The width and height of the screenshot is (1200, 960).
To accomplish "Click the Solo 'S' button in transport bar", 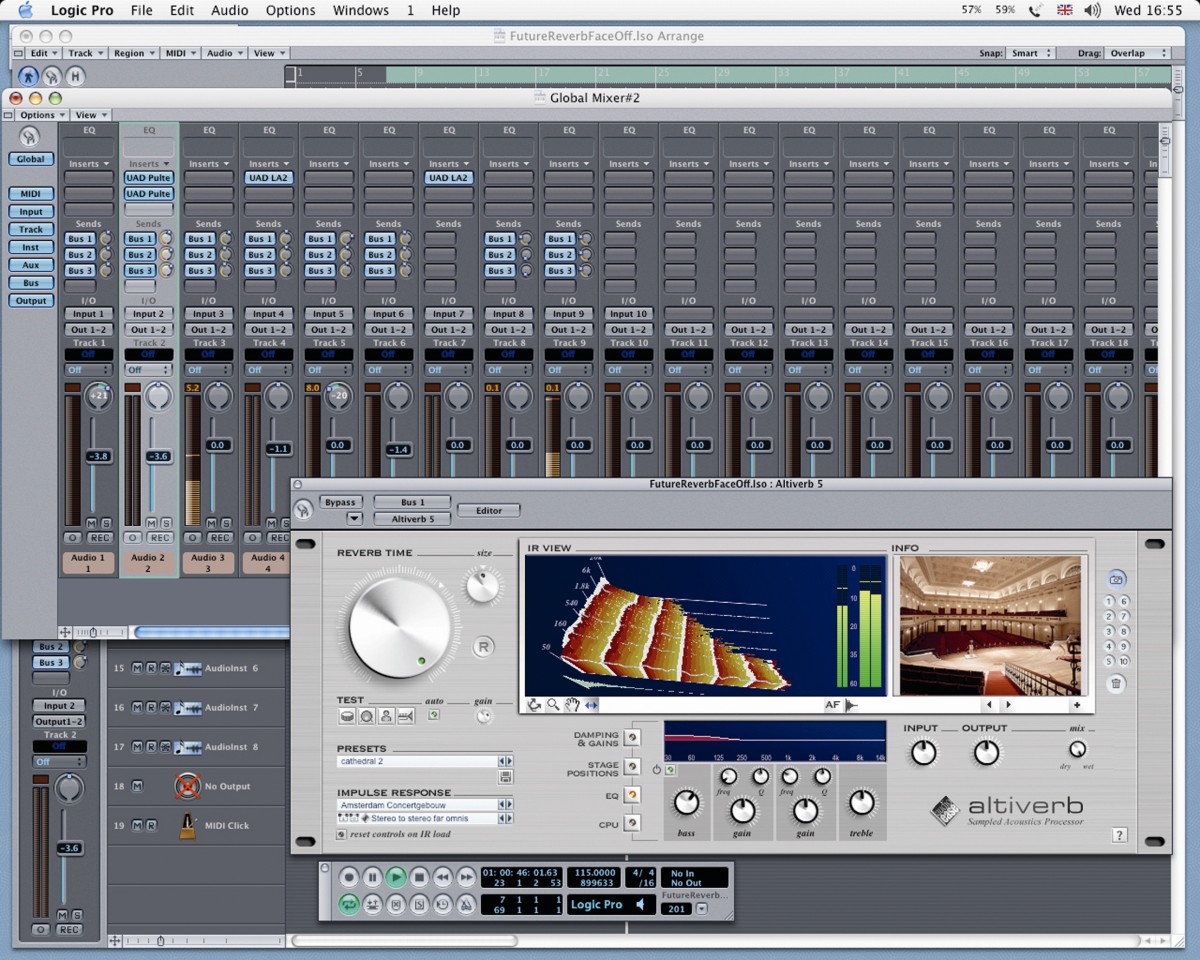I will coord(420,904).
